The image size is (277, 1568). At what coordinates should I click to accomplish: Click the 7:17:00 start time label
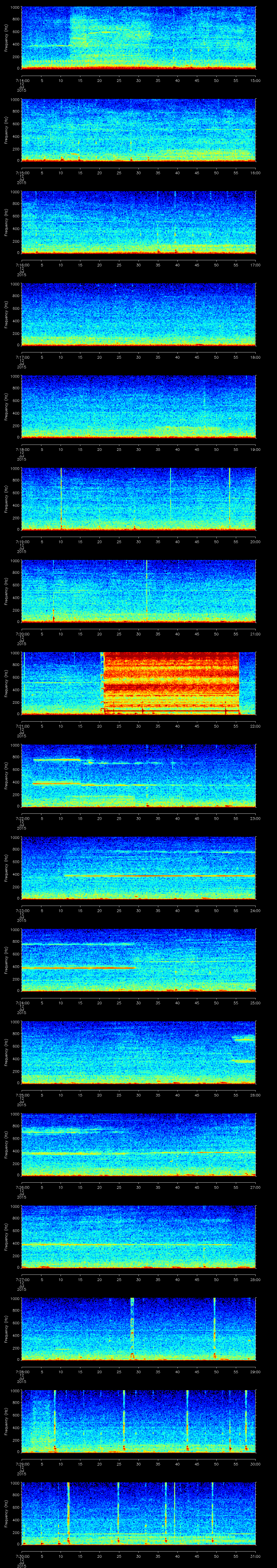(22, 357)
